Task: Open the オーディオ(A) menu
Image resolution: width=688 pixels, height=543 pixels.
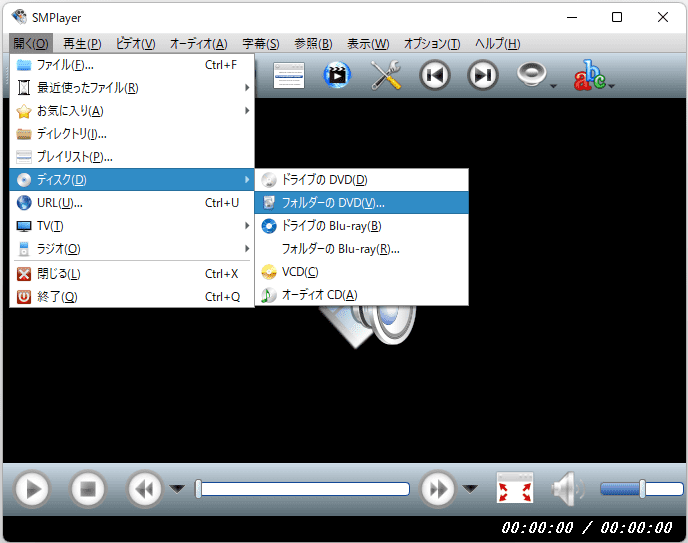Action: click(198, 44)
